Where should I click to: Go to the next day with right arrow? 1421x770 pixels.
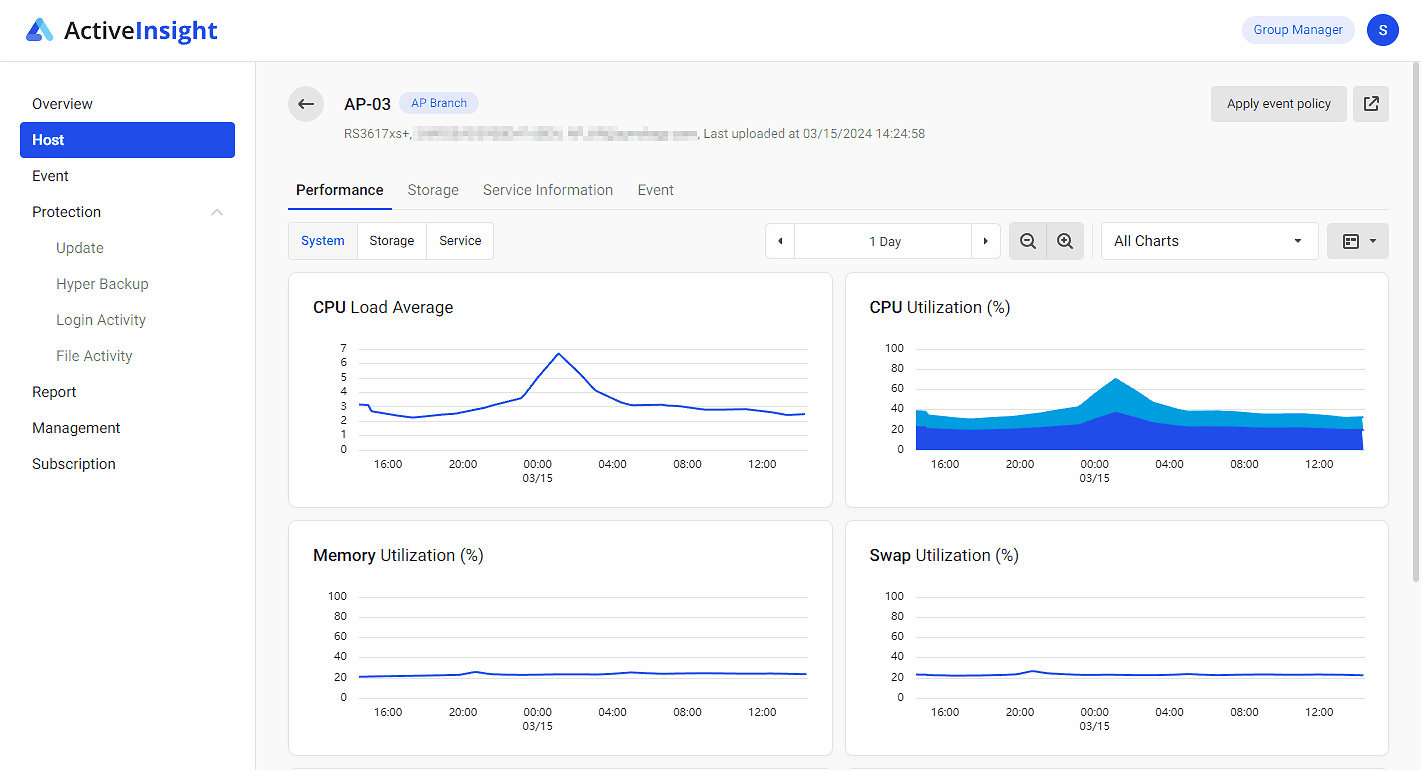(x=985, y=240)
